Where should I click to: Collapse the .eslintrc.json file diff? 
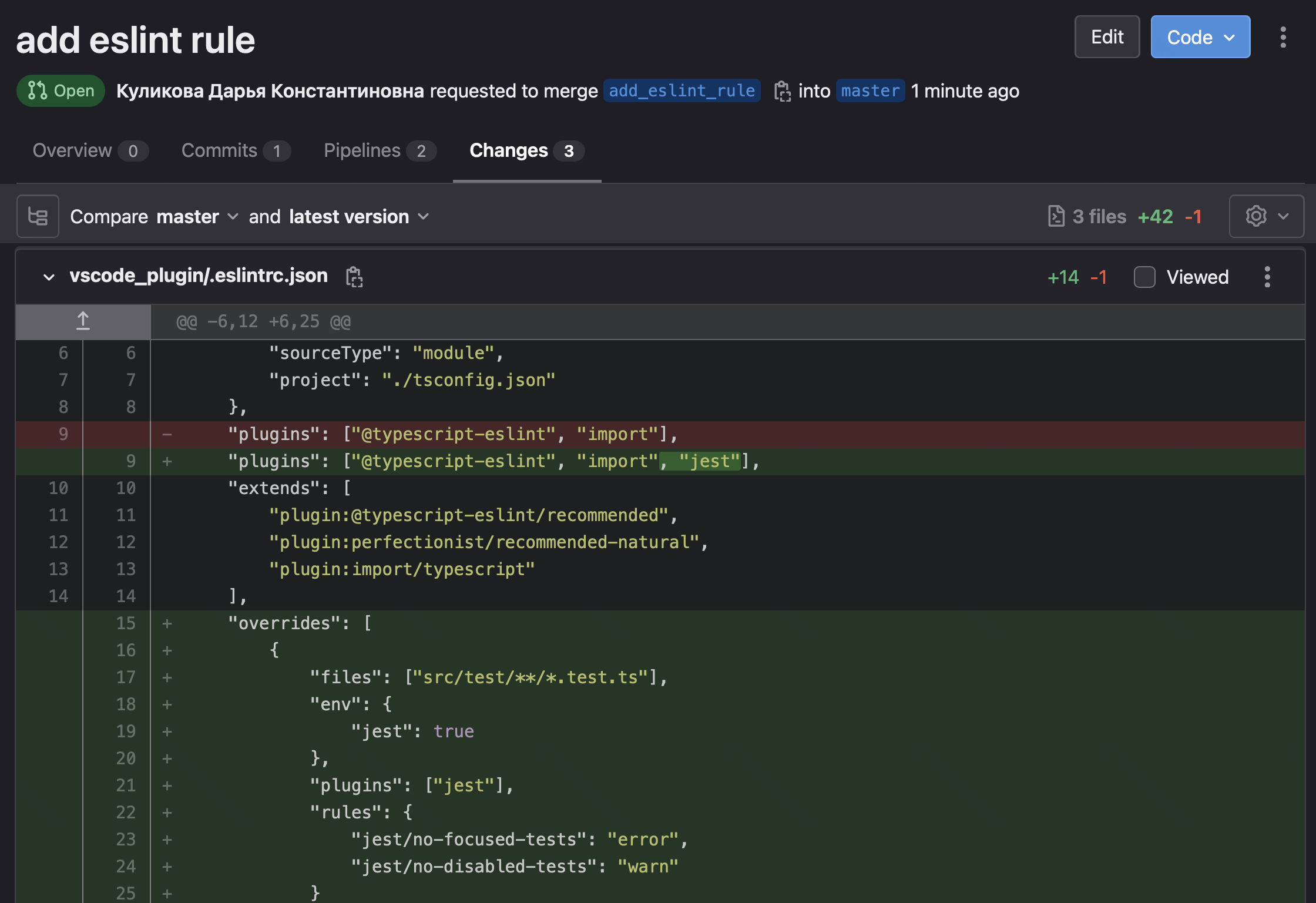tap(49, 277)
